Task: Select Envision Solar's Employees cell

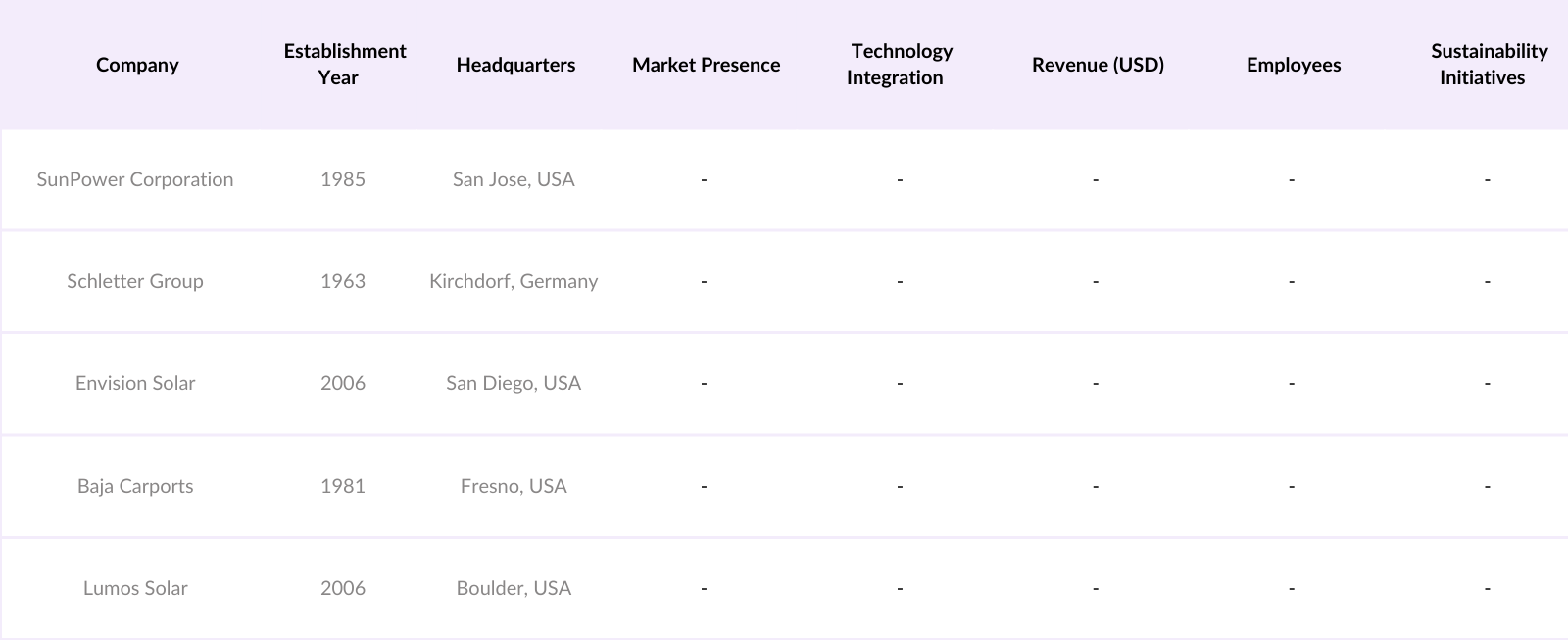Action: 1292,383
